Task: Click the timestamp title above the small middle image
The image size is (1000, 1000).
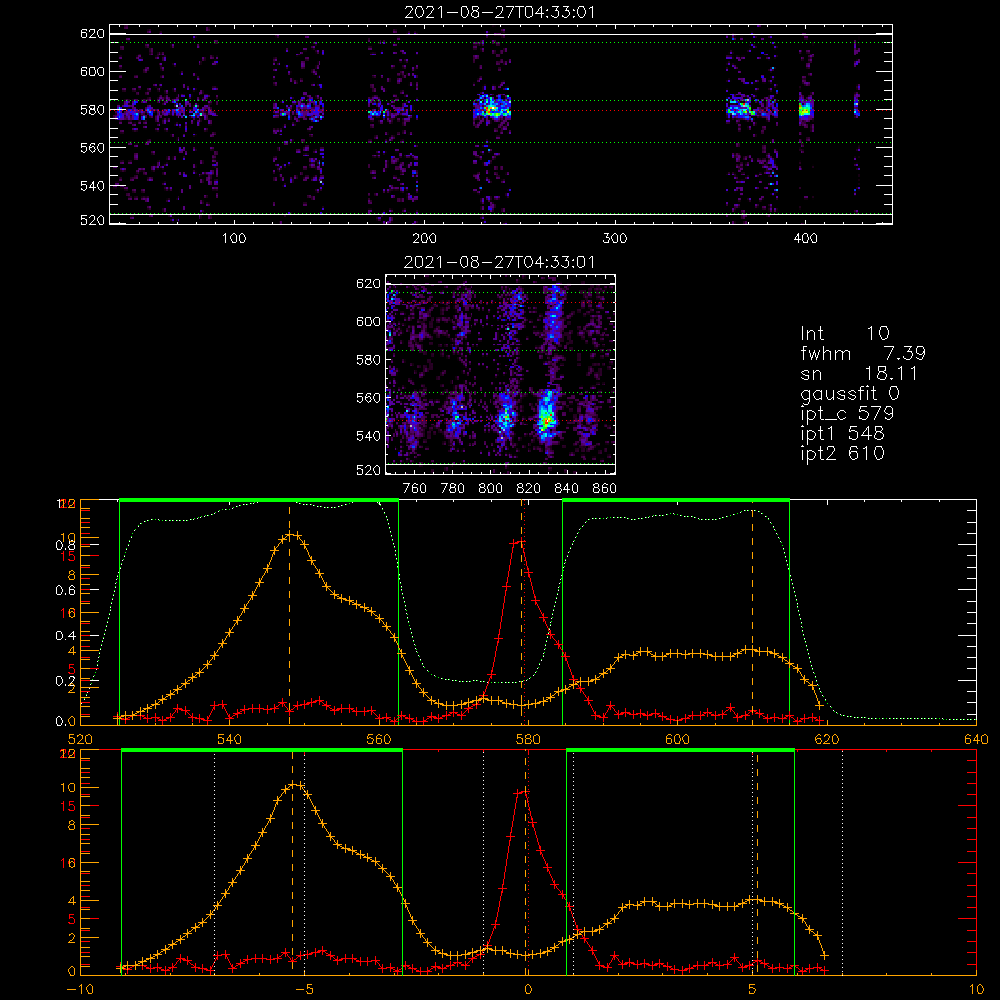Action: (500, 262)
